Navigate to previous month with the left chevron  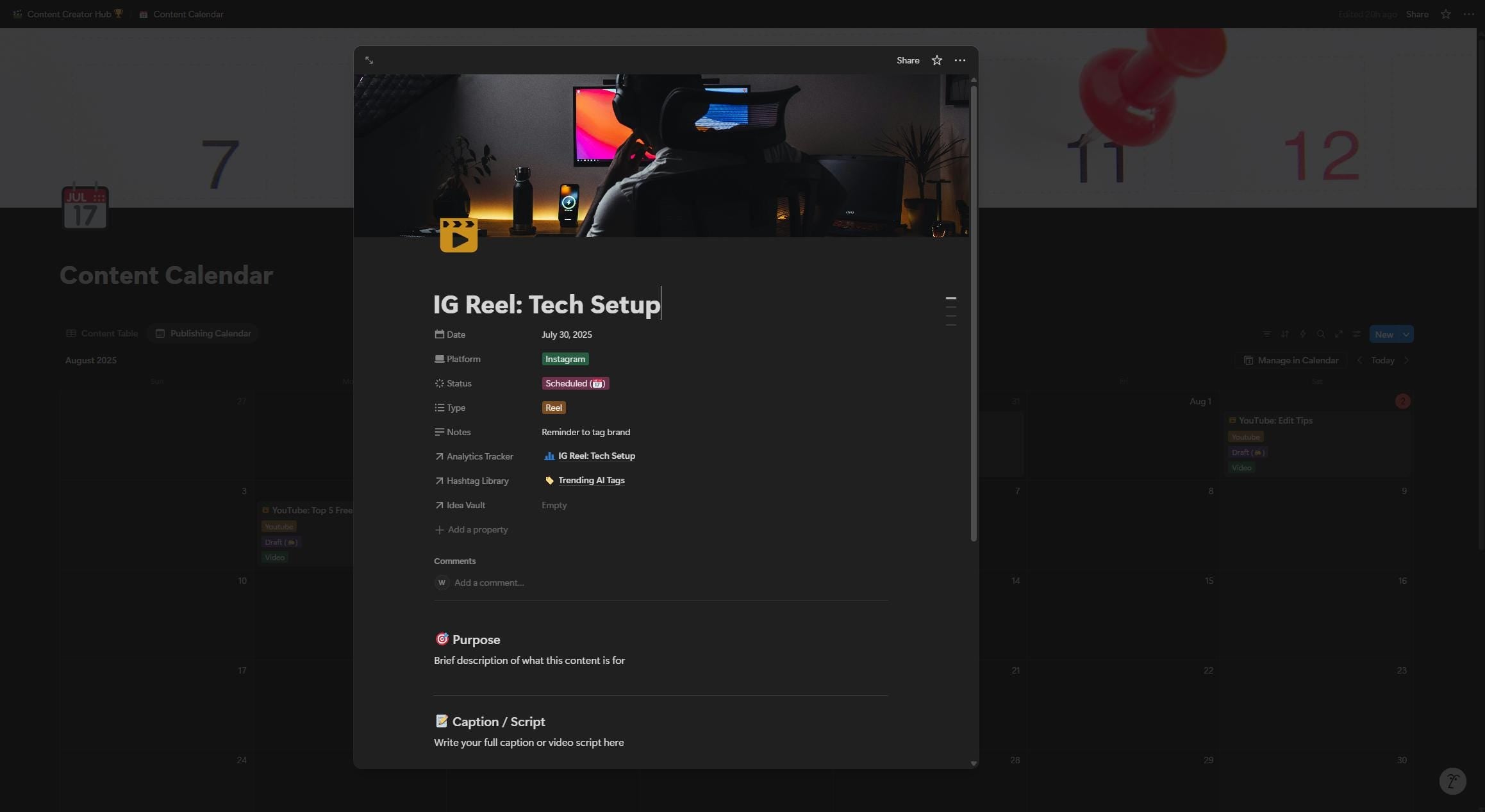tap(1359, 360)
